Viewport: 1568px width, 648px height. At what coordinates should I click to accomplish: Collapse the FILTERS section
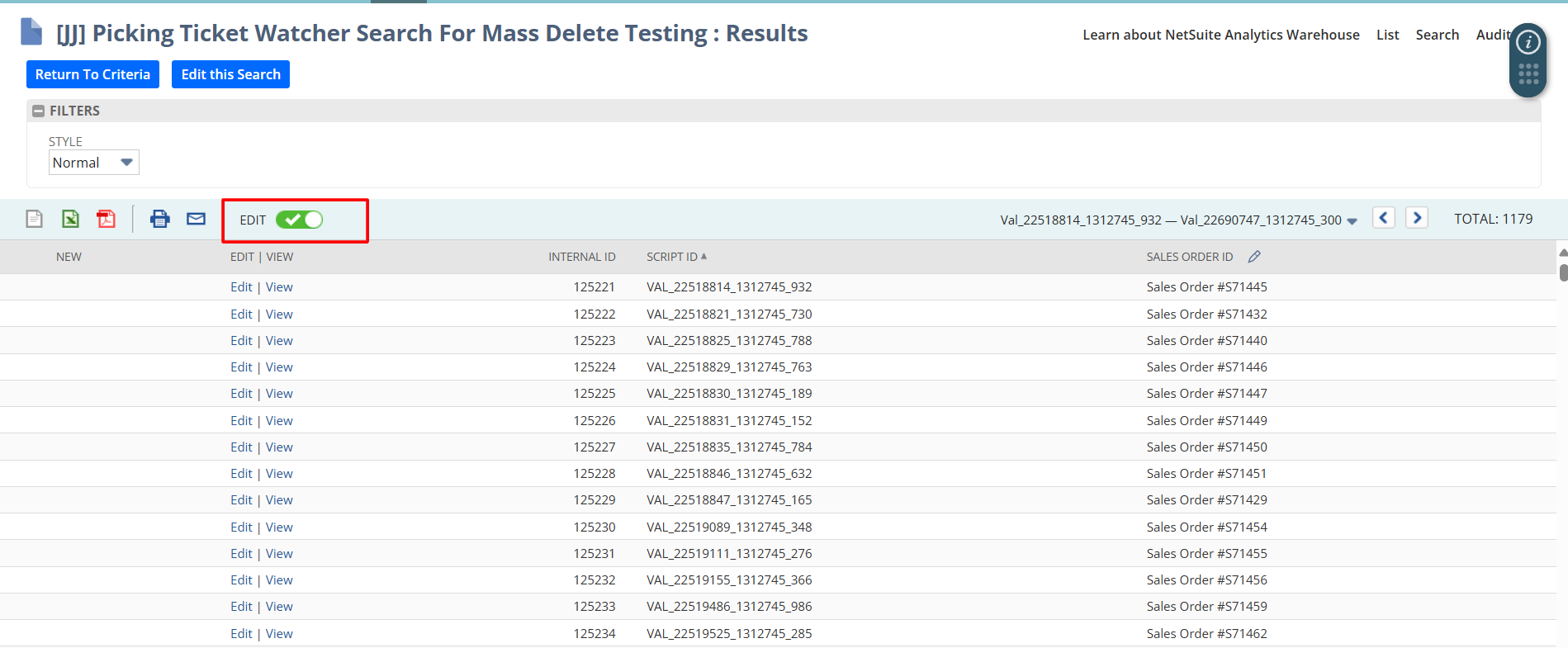tap(38, 111)
